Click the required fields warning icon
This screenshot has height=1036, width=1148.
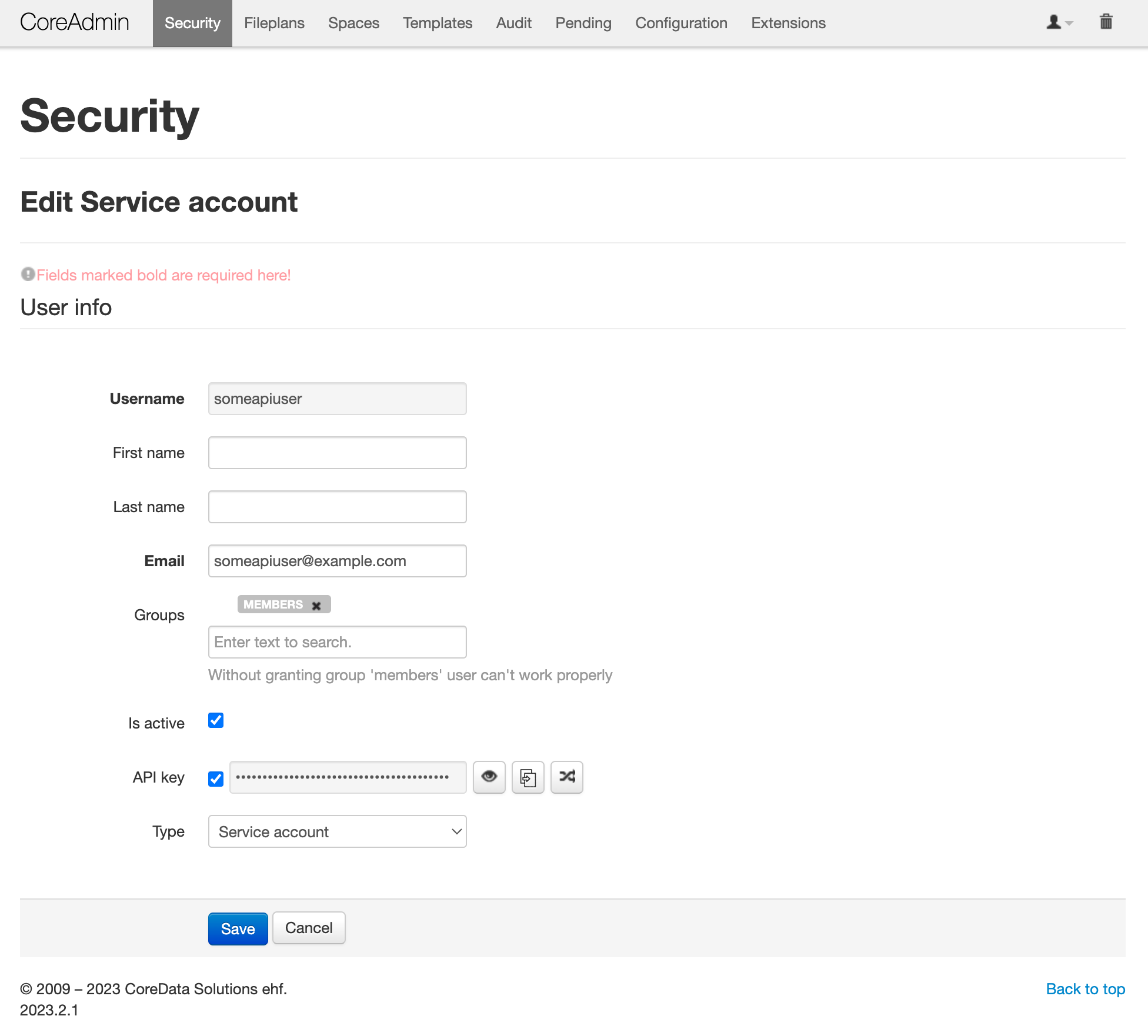[28, 274]
